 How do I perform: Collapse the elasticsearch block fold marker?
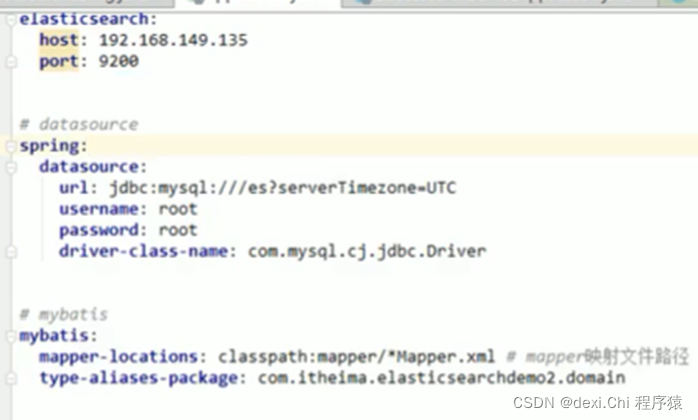12,20
